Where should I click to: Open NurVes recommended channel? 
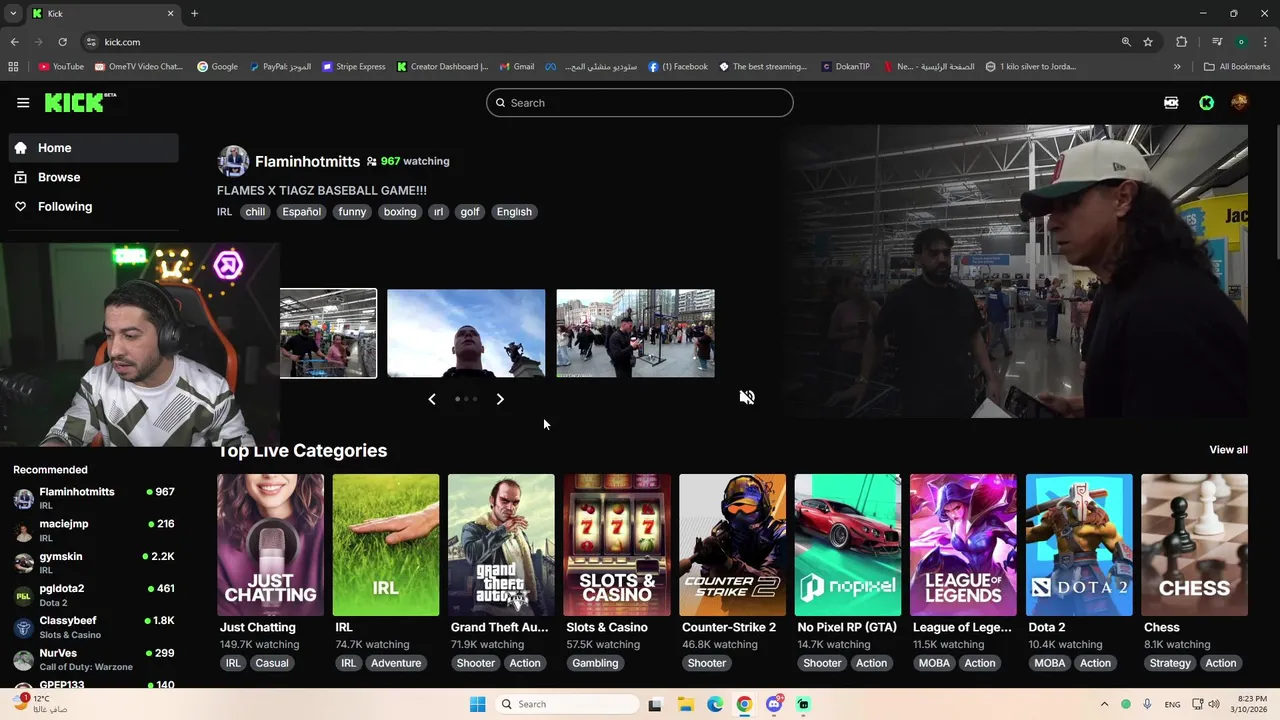click(x=94, y=659)
